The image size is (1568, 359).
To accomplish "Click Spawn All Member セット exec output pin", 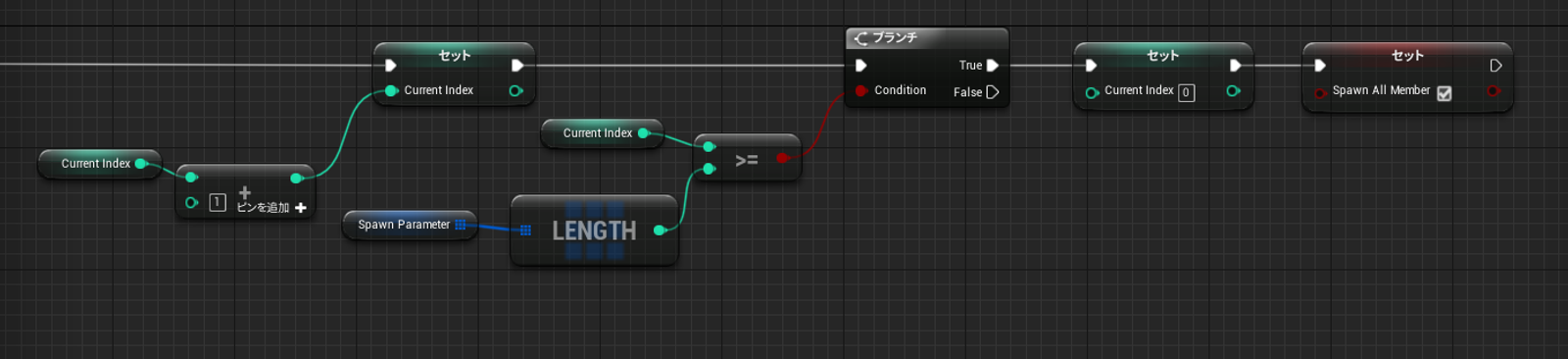I will [x=1495, y=66].
